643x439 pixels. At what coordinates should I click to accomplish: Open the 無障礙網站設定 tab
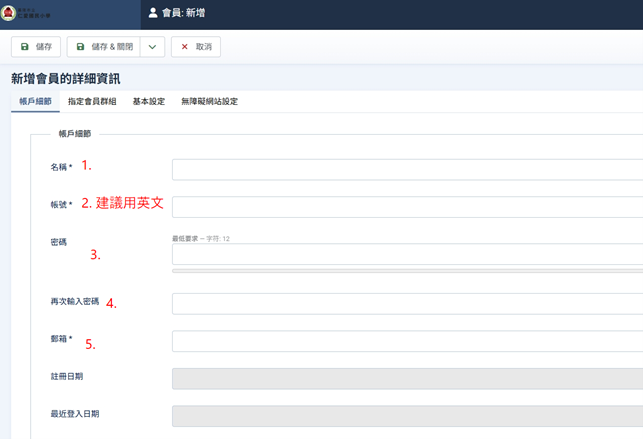pos(210,101)
